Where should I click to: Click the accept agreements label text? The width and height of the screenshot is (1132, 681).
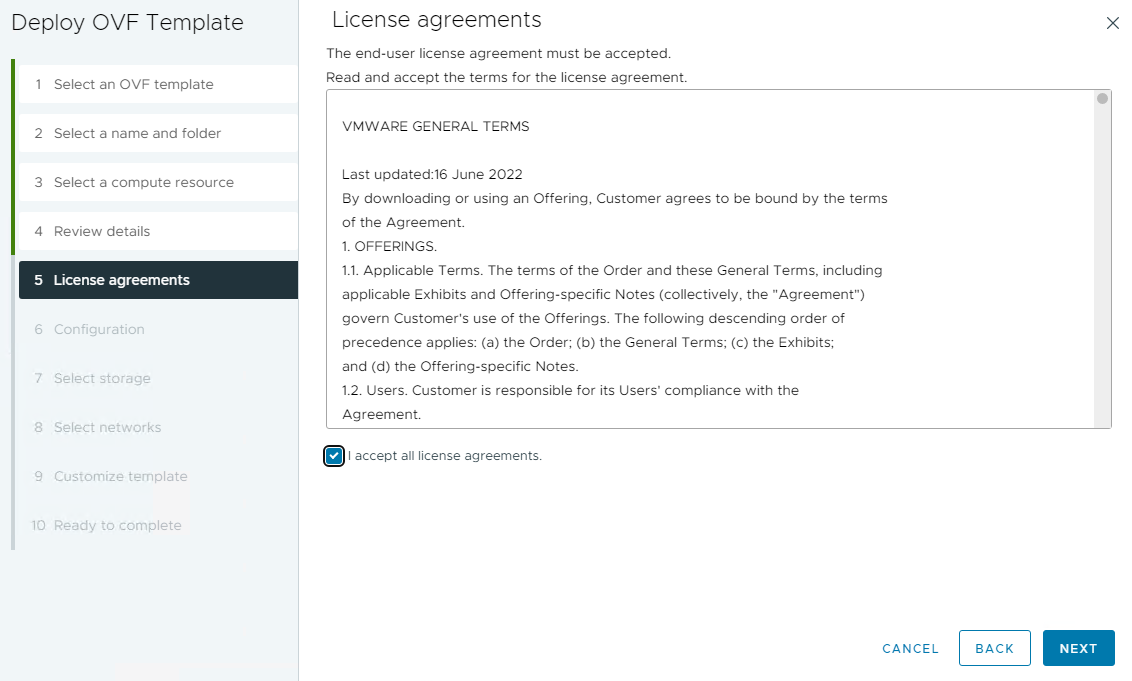443,456
